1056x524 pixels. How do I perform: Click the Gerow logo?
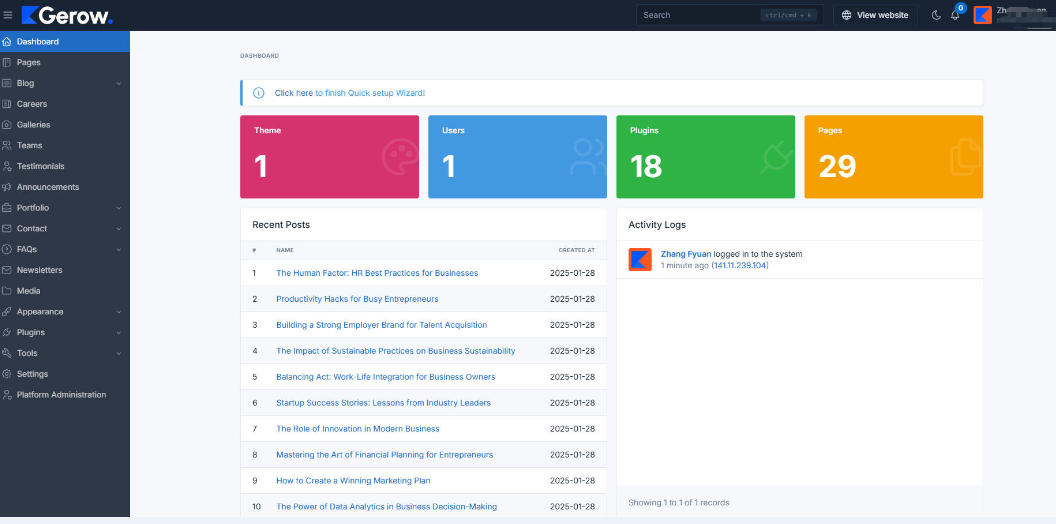[67, 15]
